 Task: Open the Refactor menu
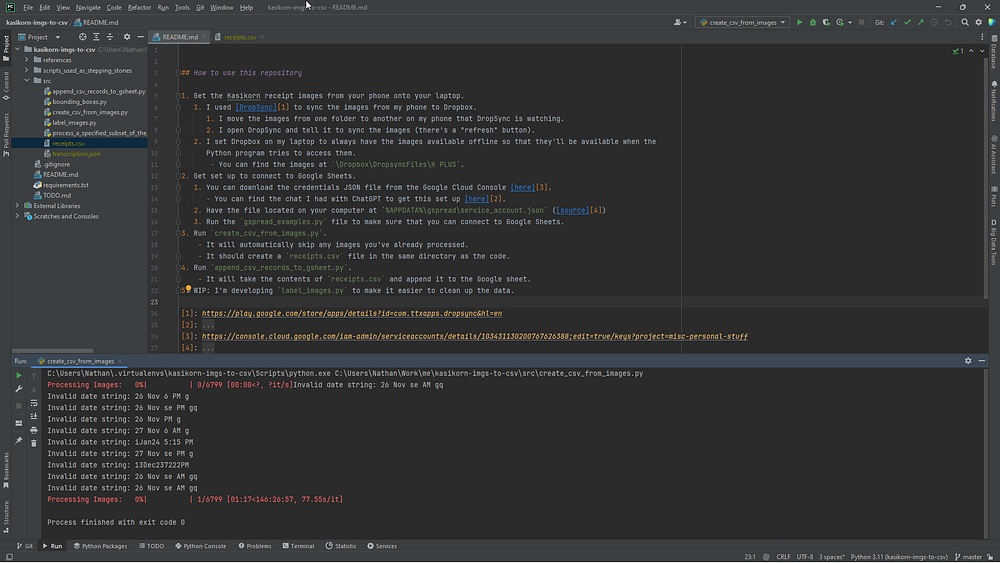click(x=139, y=7)
